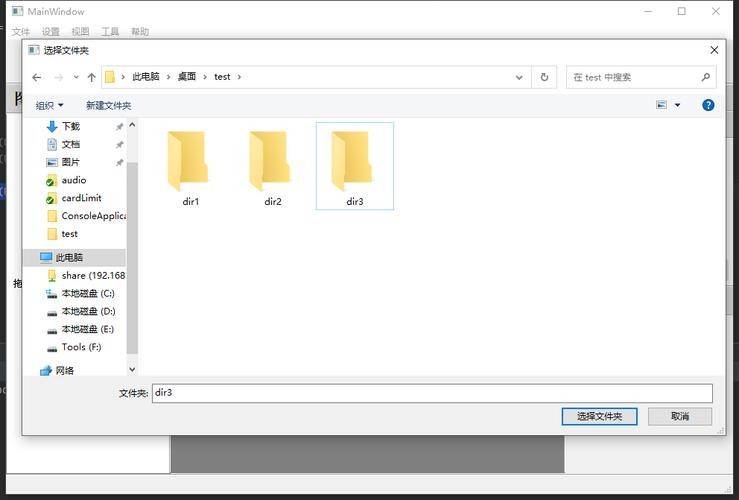Click the 文件夹 name input field

pos(432,393)
